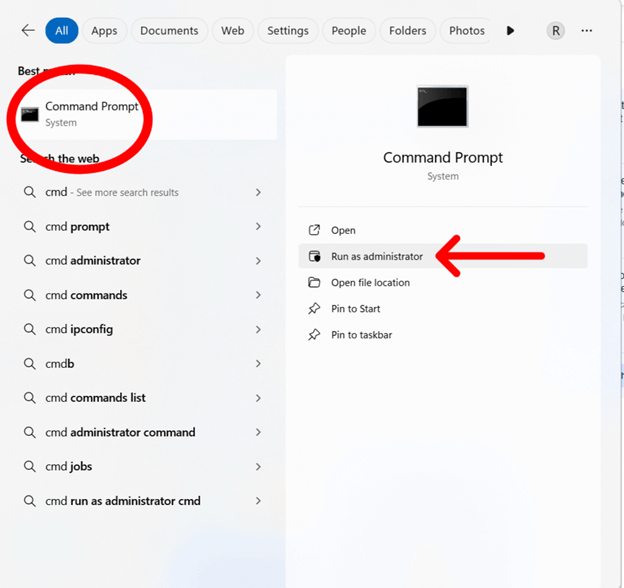624x588 pixels.
Task: Expand the cmd administrator suggestion chevron
Action: [x=258, y=261]
